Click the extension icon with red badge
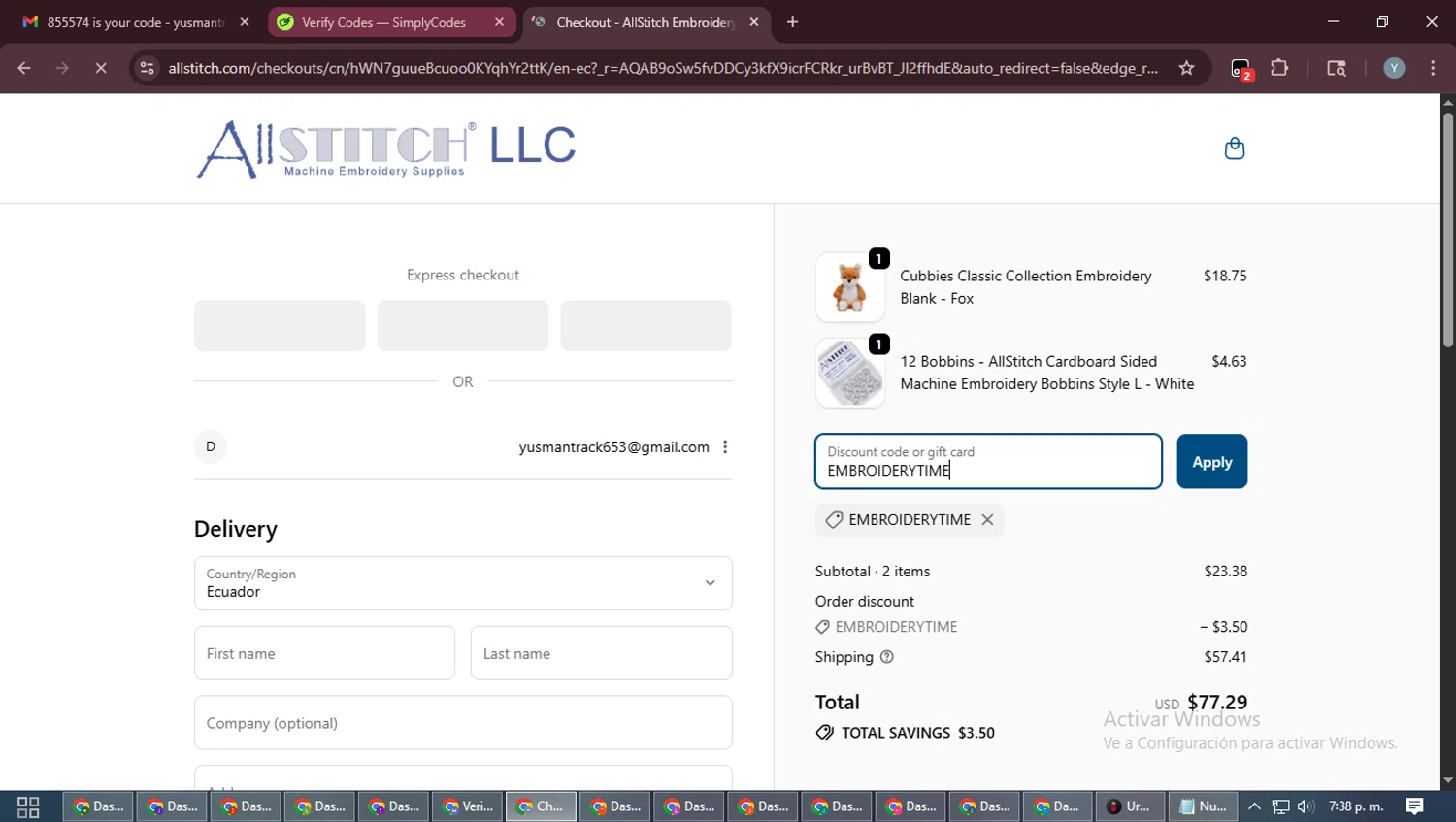The height and width of the screenshot is (822, 1456). point(1241,69)
